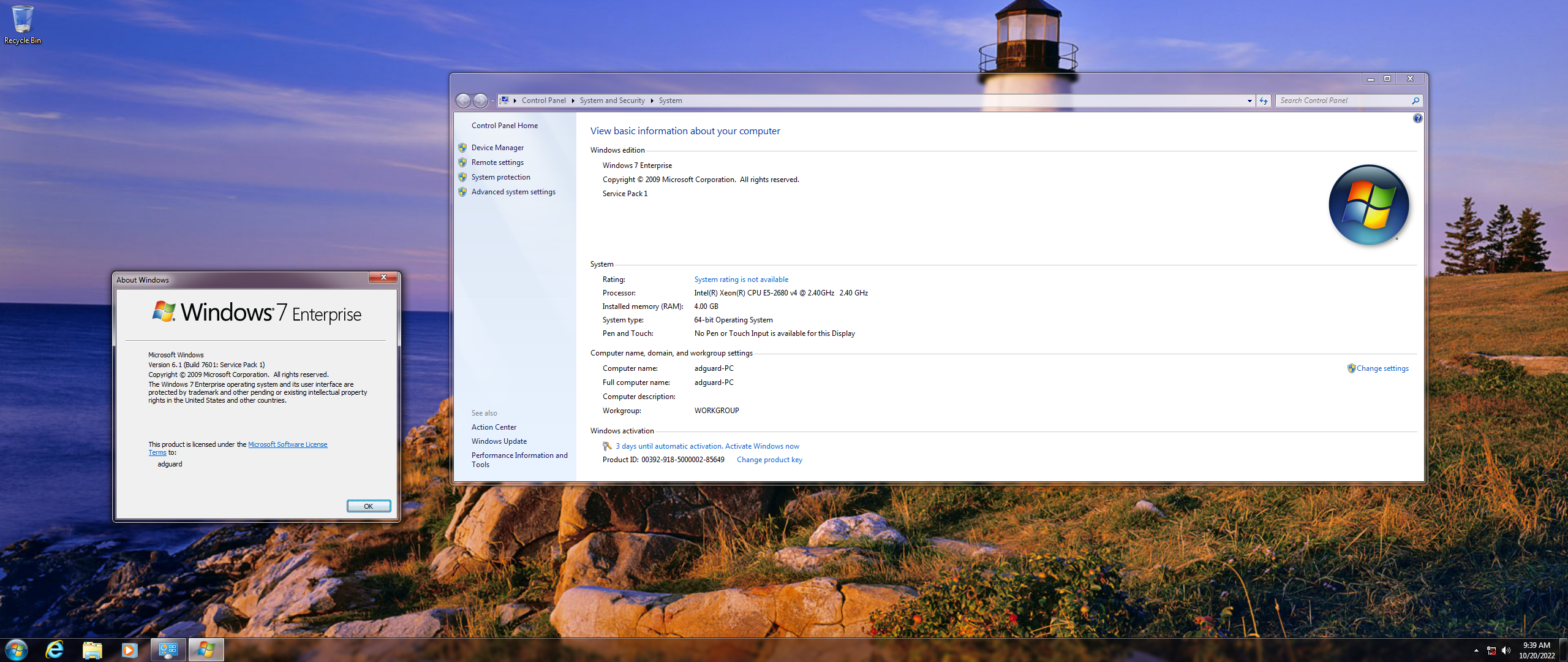This screenshot has width=1568, height=662.
Task: Click the Change settings shield icon
Action: [1351, 368]
